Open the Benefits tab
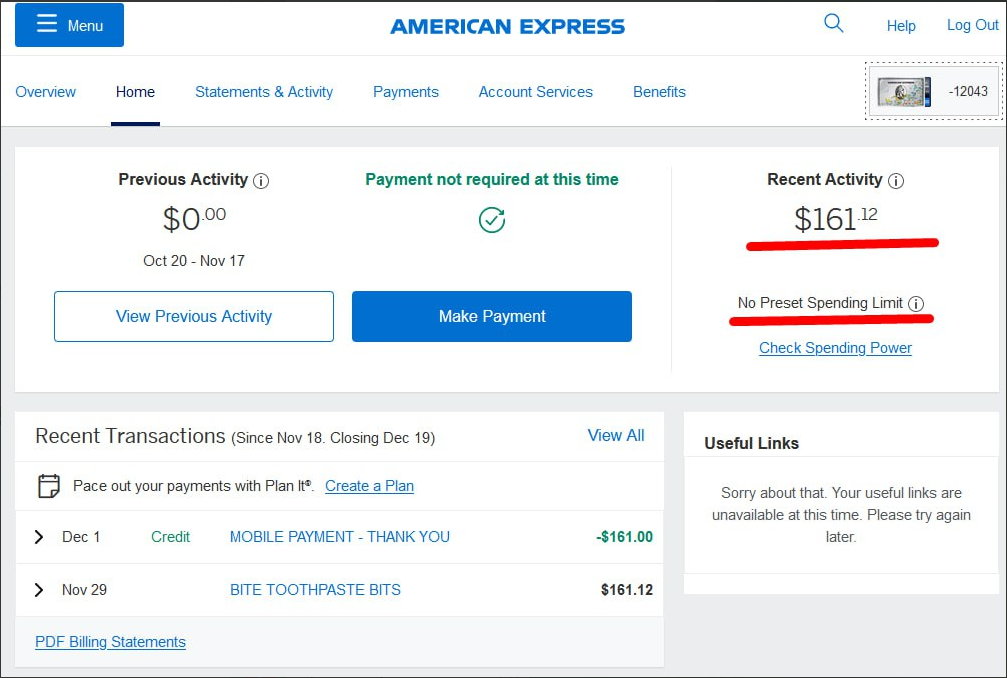This screenshot has width=1007, height=678. 660,92
